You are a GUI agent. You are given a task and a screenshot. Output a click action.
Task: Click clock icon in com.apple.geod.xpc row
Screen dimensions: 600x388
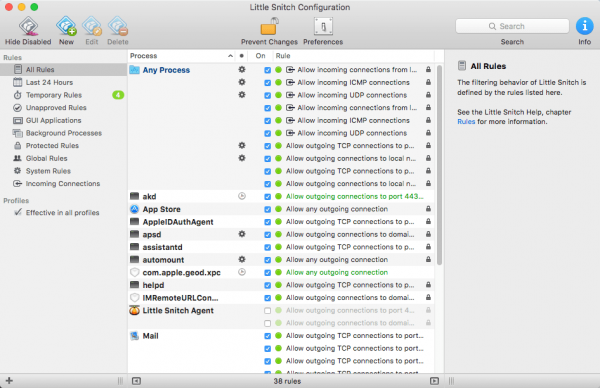pyautogui.click(x=242, y=272)
